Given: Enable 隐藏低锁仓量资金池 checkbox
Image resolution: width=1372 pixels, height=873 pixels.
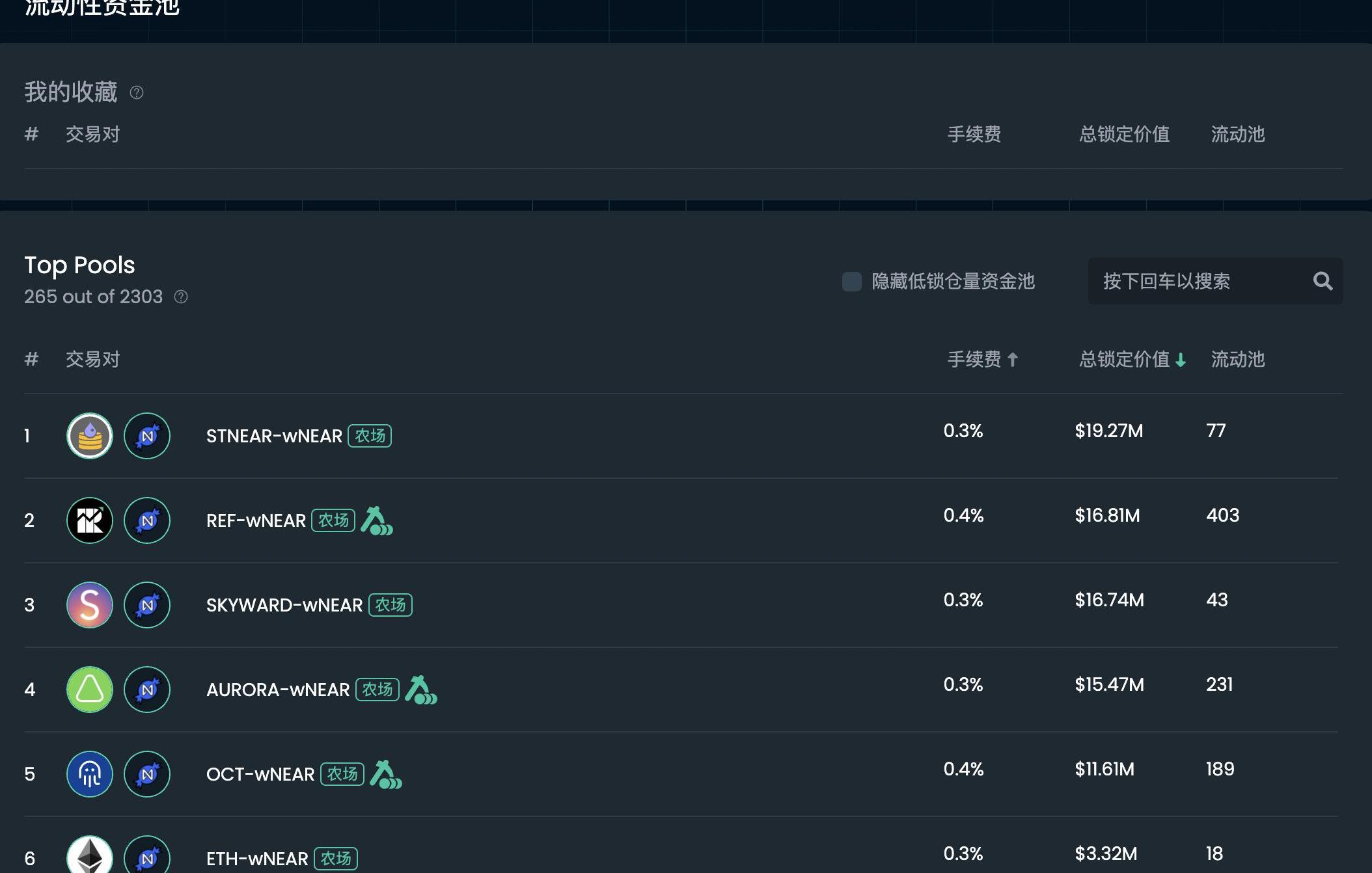Looking at the screenshot, I should pyautogui.click(x=851, y=281).
